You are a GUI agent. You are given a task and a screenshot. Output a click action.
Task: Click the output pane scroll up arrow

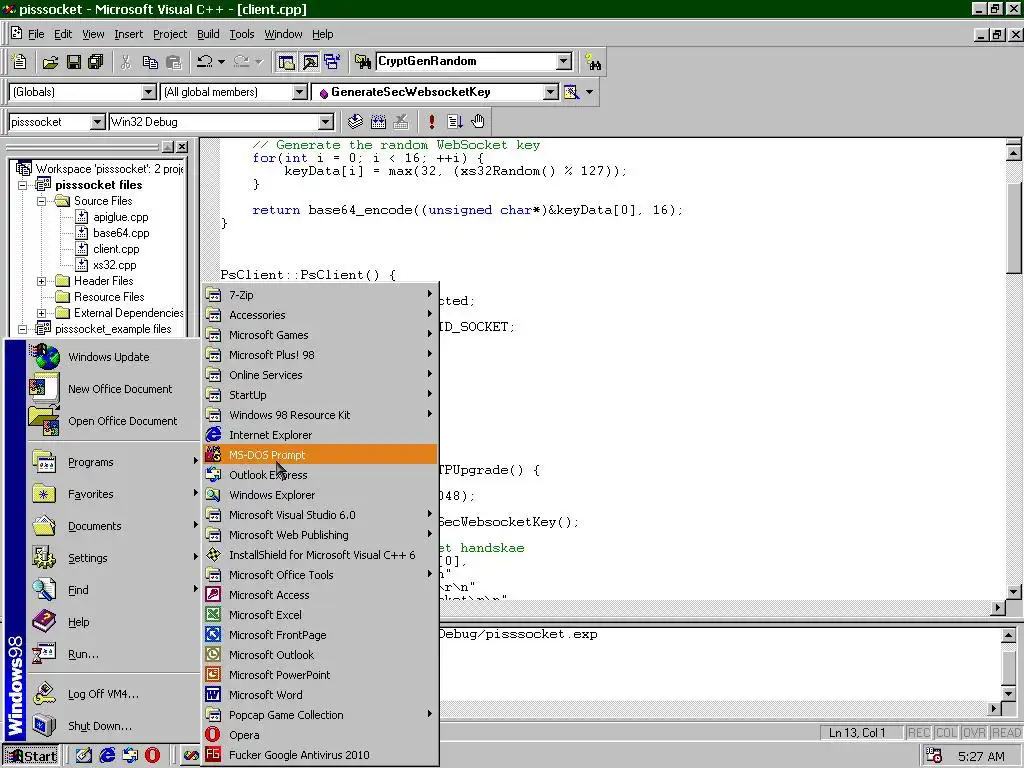(x=1008, y=635)
